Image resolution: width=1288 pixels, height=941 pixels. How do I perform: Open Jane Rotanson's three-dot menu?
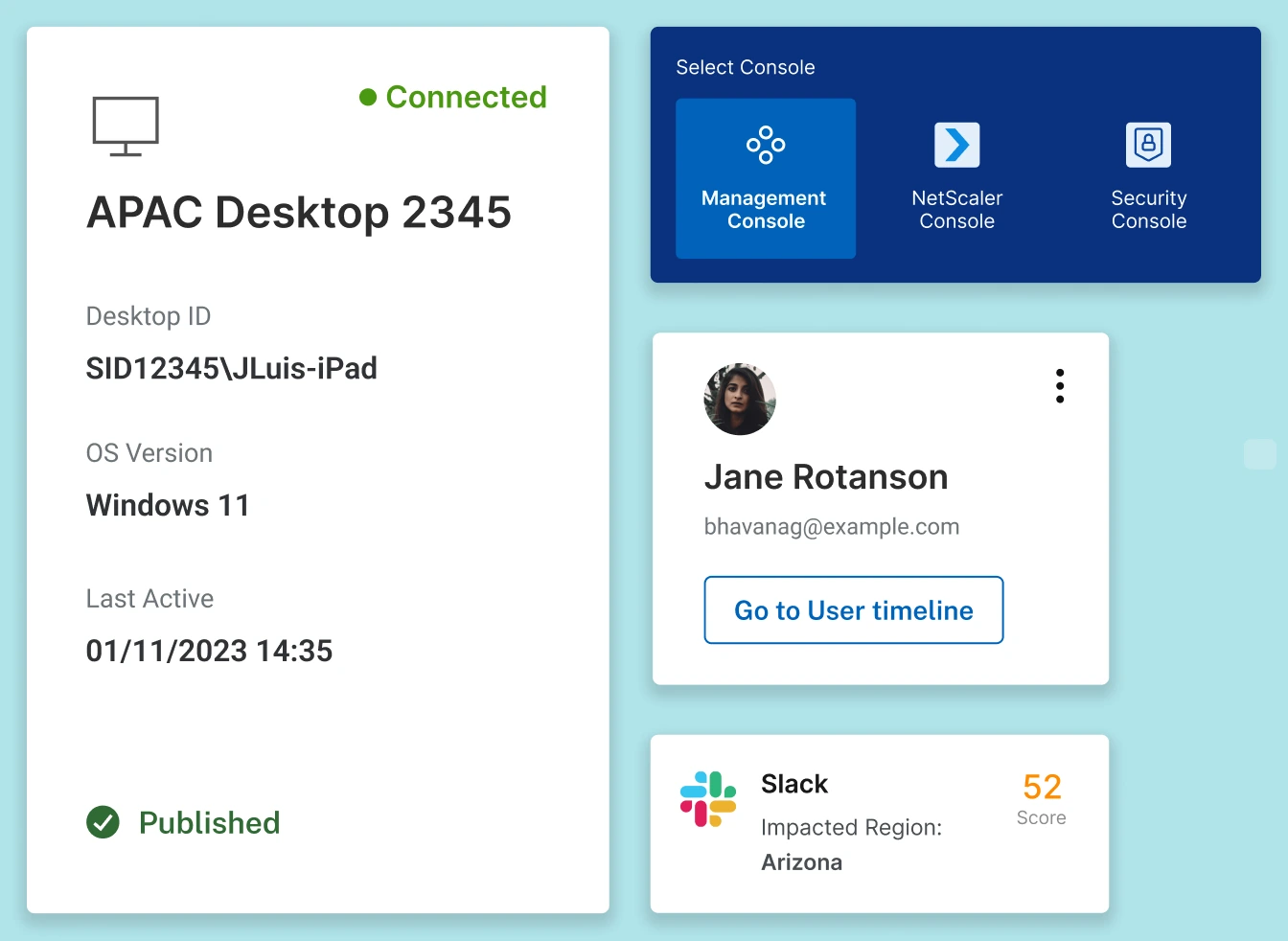(x=1060, y=385)
